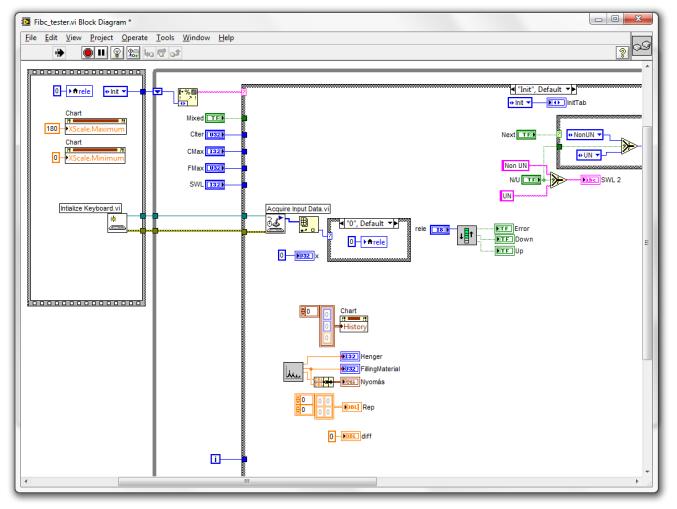Select the FMax numeric terminal
Screen dimensions: 677x509
[x=215, y=168]
